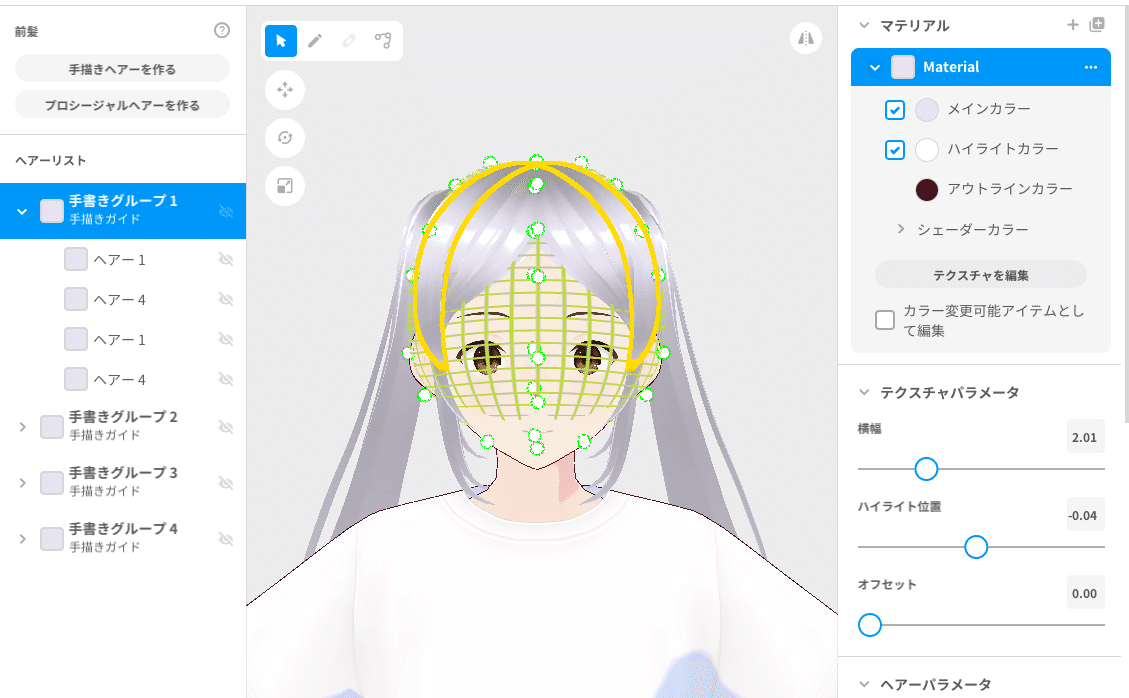This screenshot has height=698, width=1129.
Task: Click the オフセット slider handle
Action: click(870, 625)
